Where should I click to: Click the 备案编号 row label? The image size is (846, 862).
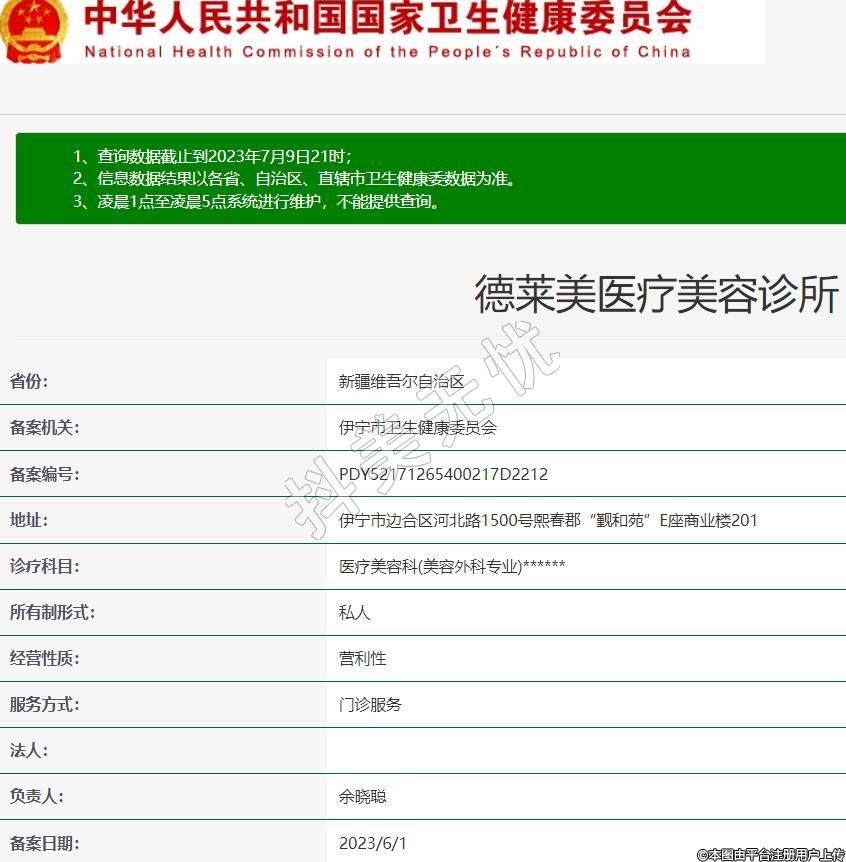coord(45,474)
